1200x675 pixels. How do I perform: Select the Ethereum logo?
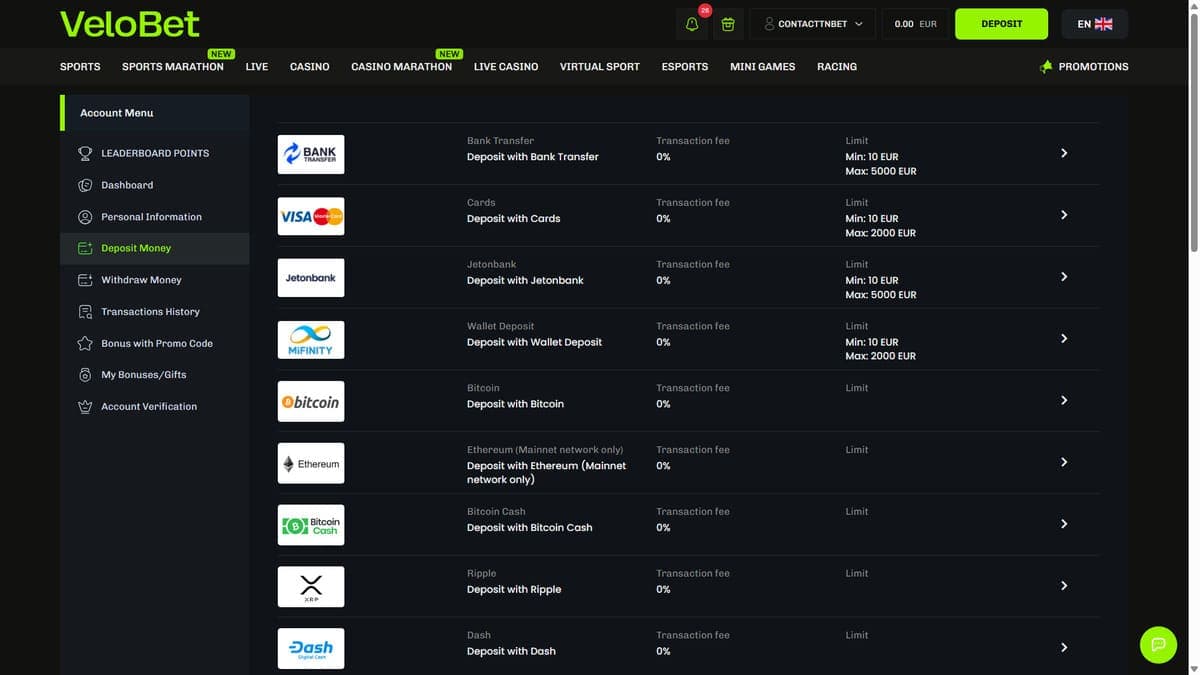pos(311,463)
